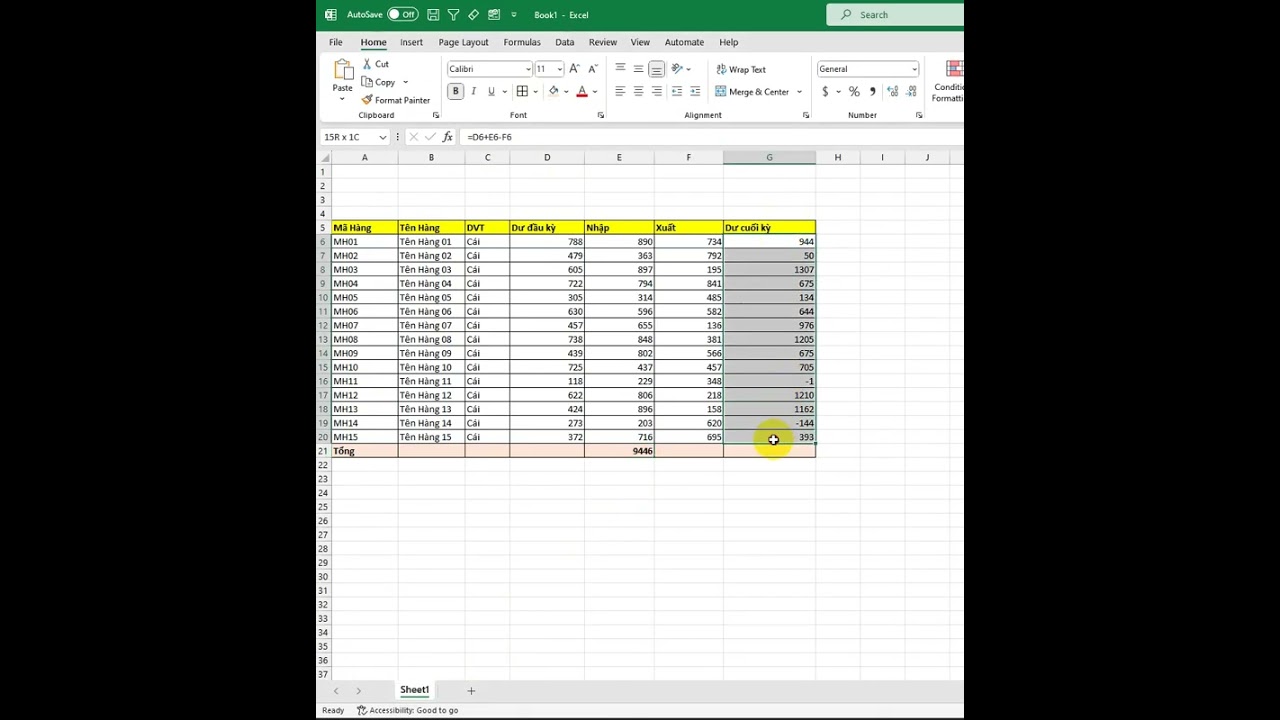The height and width of the screenshot is (720, 1280).
Task: Click Increase Decimal icon
Action: [893, 91]
